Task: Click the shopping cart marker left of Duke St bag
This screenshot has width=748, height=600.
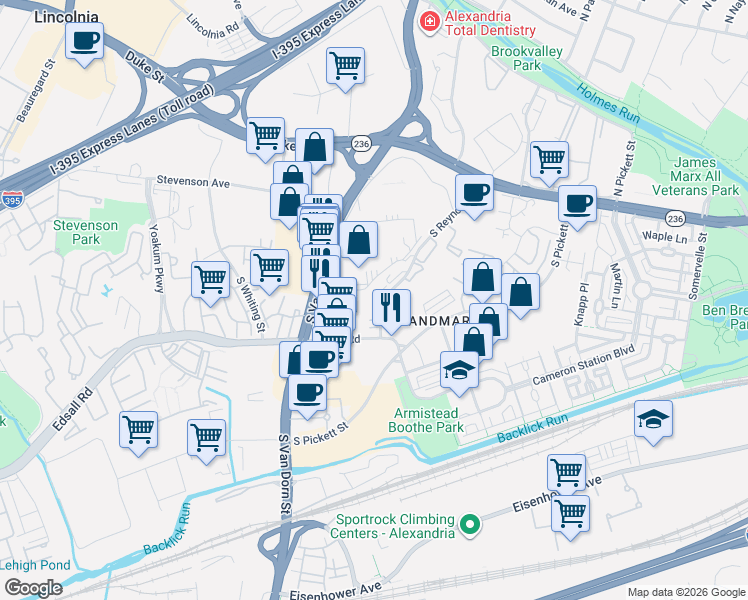Action: click(x=266, y=140)
